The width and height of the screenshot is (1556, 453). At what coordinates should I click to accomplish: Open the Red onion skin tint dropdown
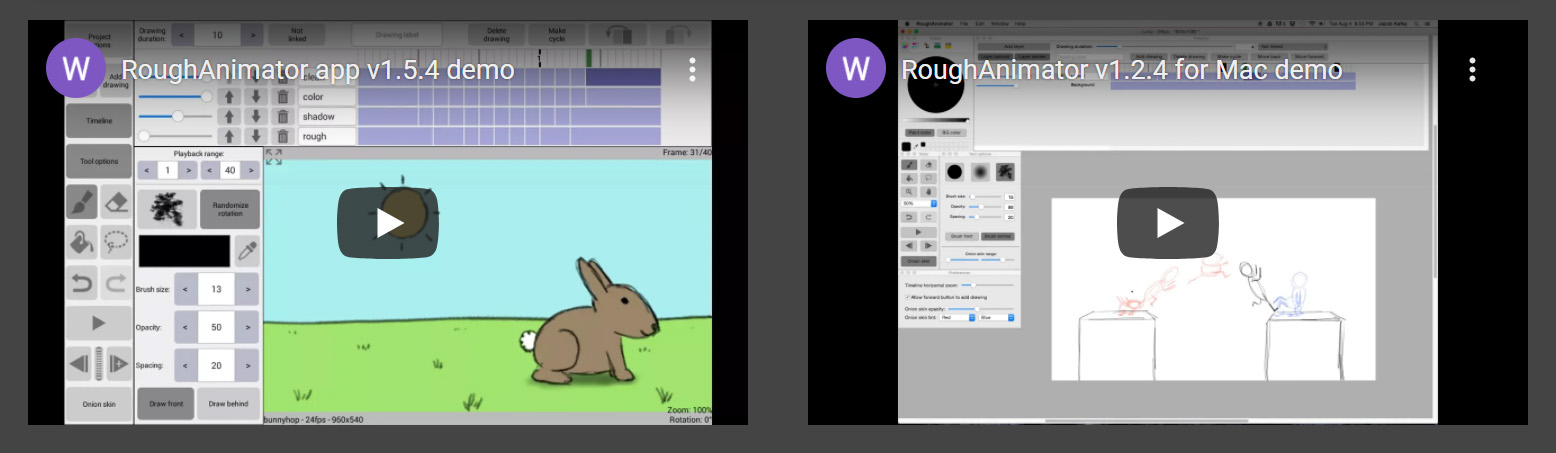point(958,317)
